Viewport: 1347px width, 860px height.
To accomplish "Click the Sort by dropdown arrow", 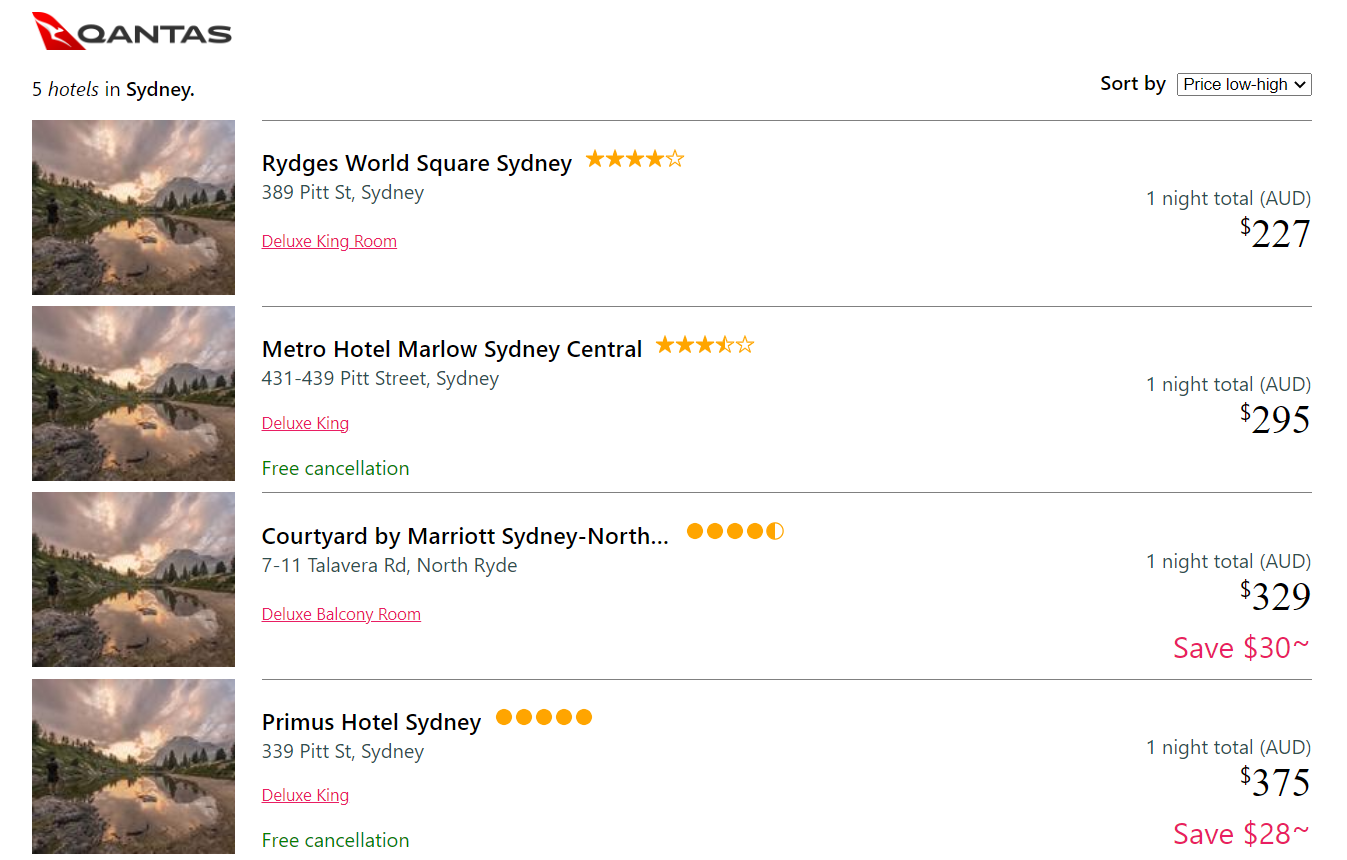I will (1301, 84).
